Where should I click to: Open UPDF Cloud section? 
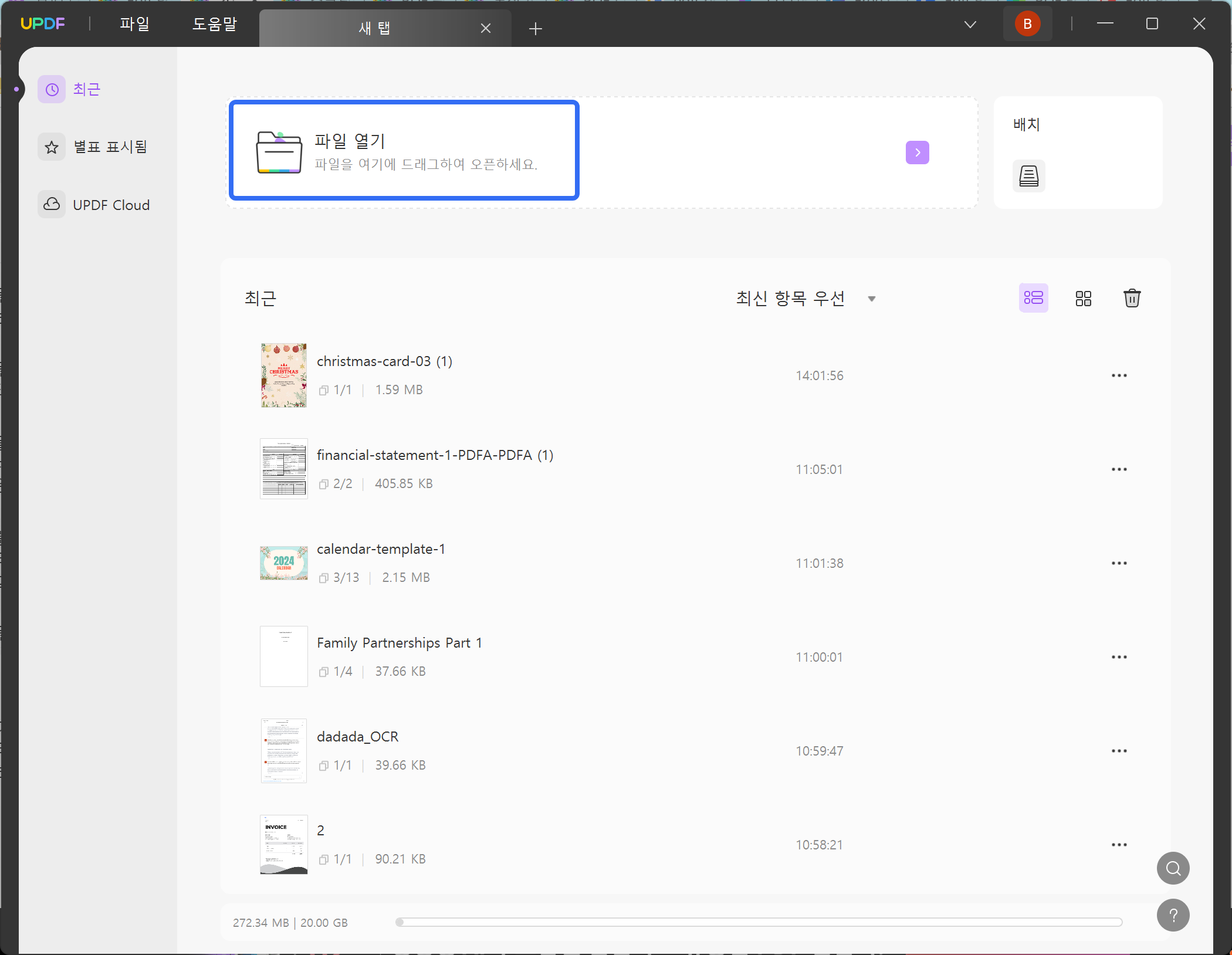(x=111, y=205)
